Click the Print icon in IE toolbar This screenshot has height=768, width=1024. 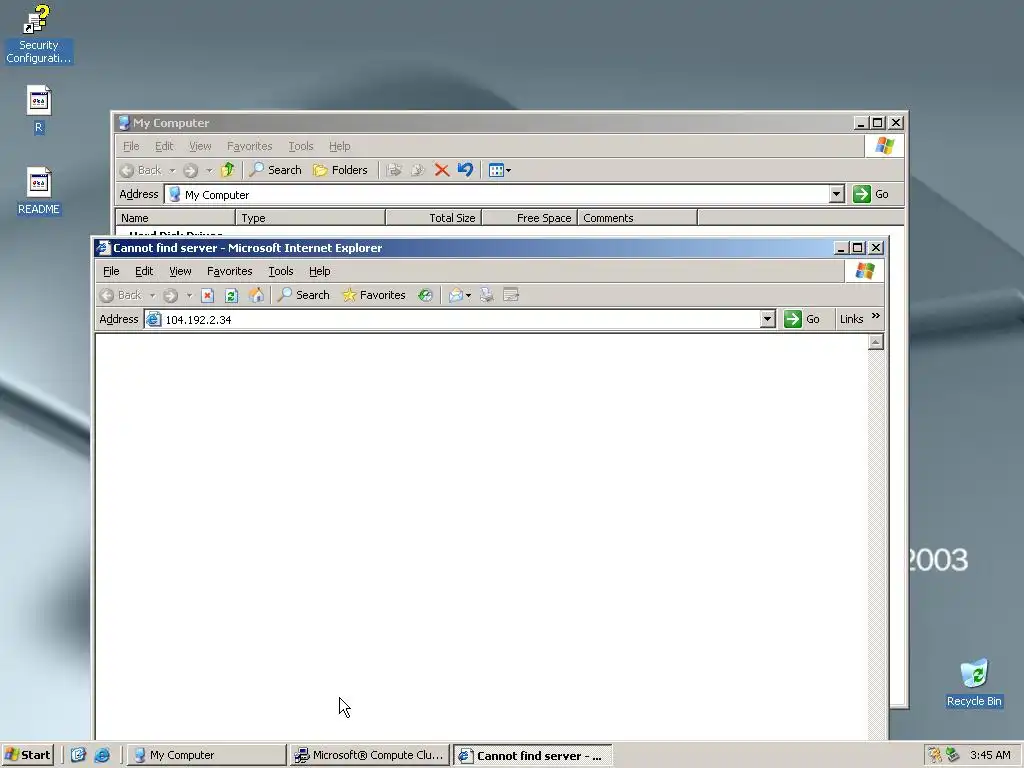487,295
